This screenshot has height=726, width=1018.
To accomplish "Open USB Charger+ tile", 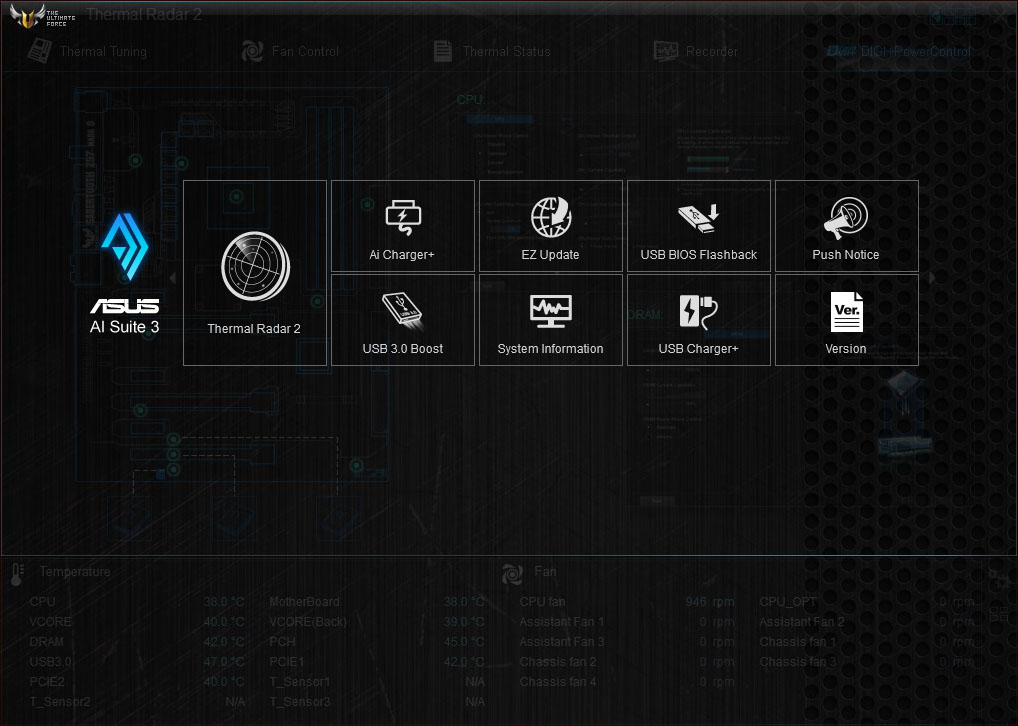I will [x=699, y=320].
